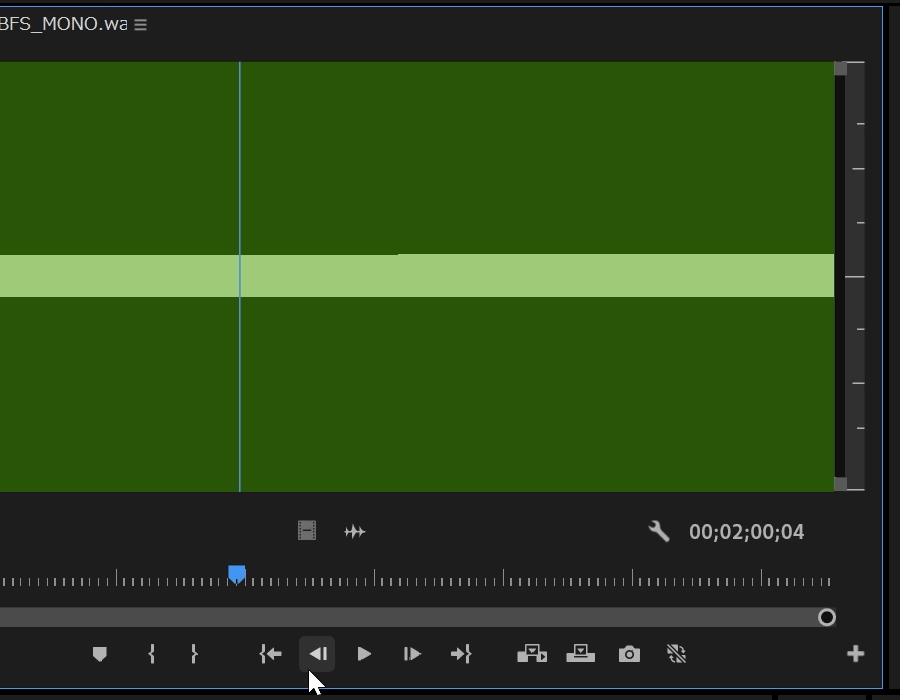Click the 00;02;00;04 duration timecode
The image size is (900, 700).
coord(746,532)
